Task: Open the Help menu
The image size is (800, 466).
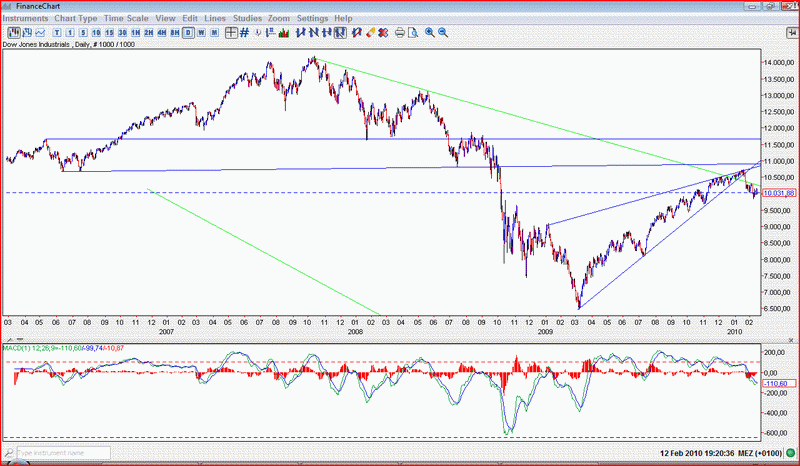Action: coord(343,18)
